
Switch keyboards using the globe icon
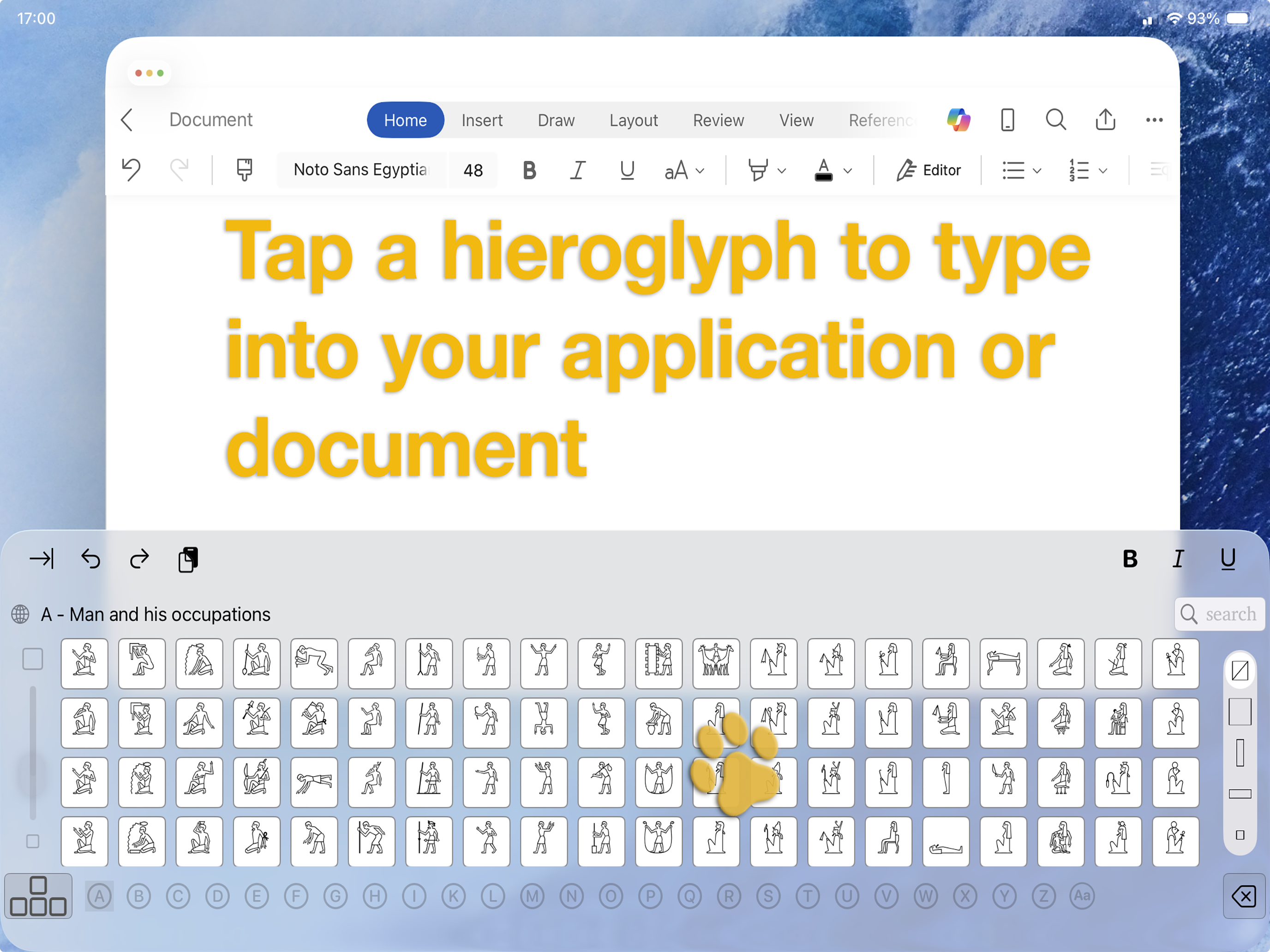21,614
